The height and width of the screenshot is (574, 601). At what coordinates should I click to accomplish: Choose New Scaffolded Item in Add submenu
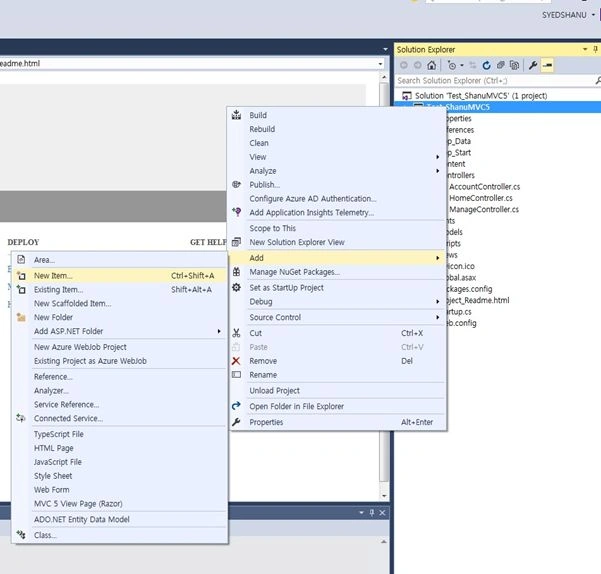[x=120, y=303]
